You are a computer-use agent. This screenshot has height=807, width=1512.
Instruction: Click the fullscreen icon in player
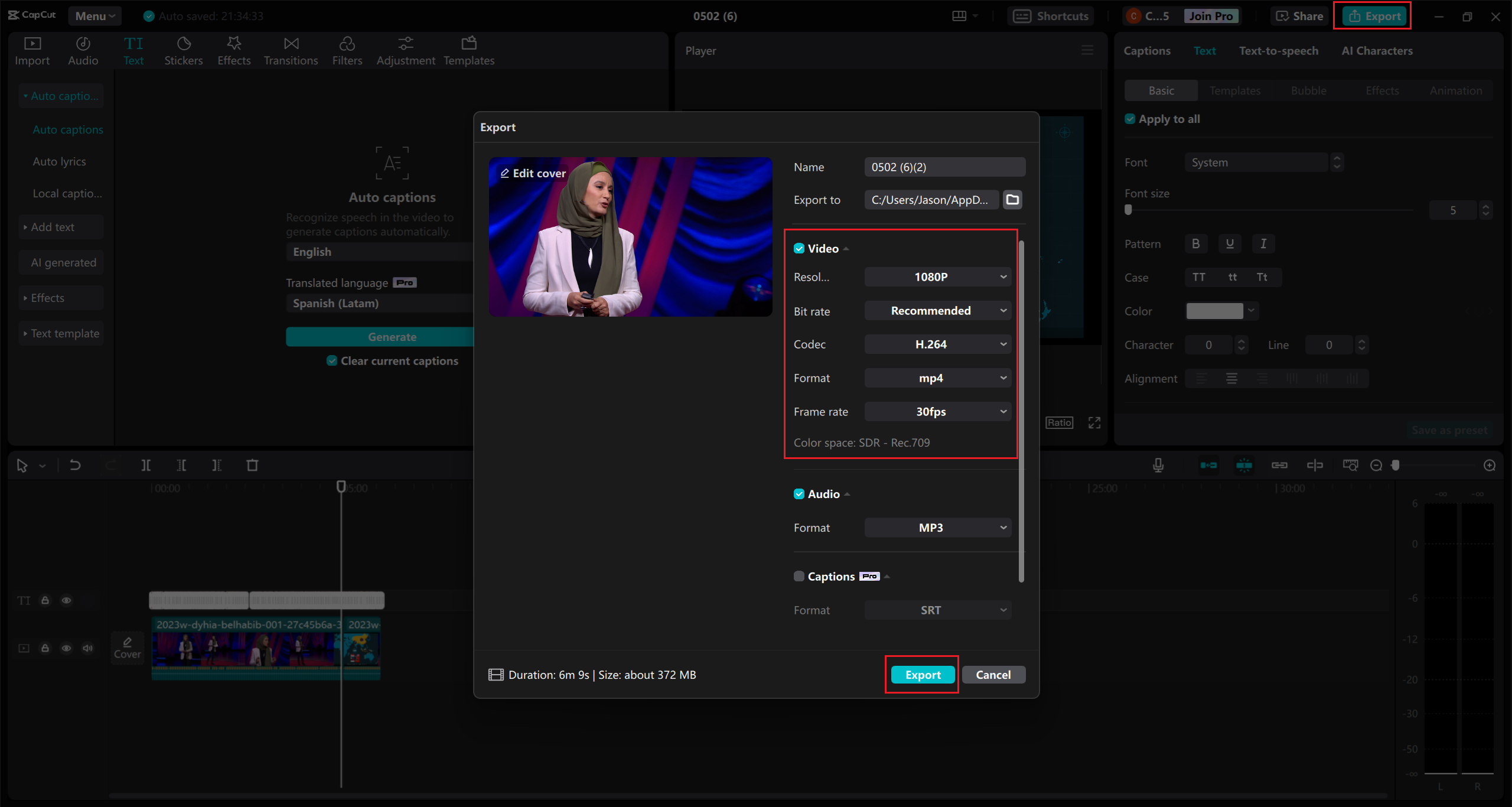[1094, 423]
